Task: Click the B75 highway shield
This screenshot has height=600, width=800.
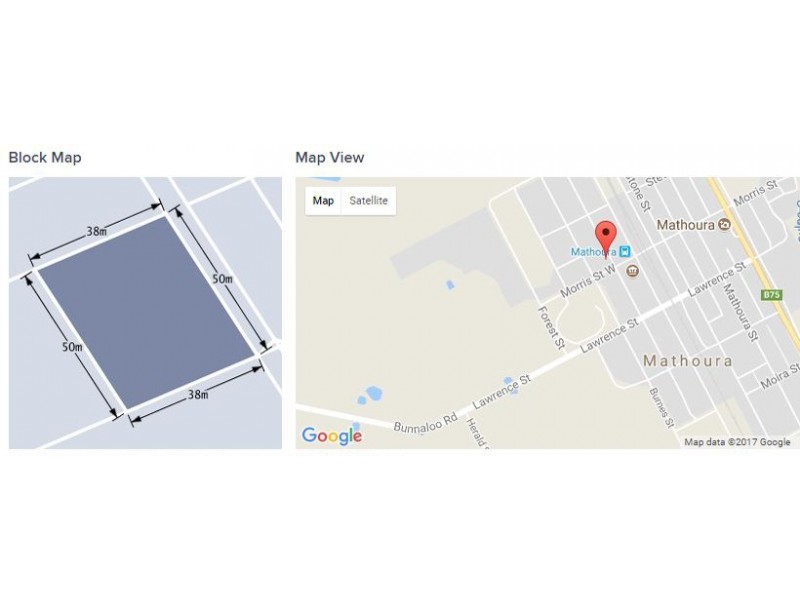Action: [771, 295]
